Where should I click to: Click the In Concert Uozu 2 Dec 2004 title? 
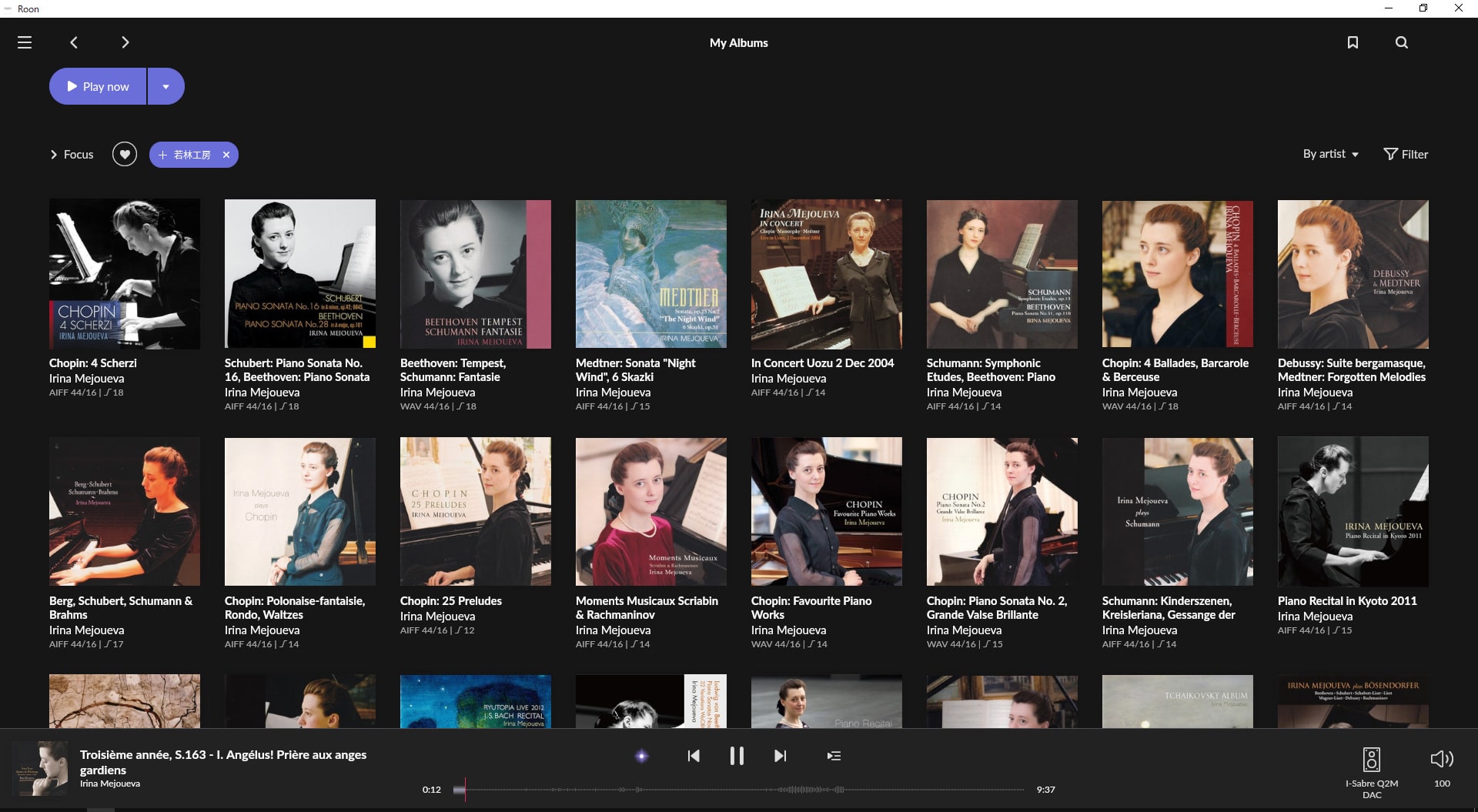823,363
